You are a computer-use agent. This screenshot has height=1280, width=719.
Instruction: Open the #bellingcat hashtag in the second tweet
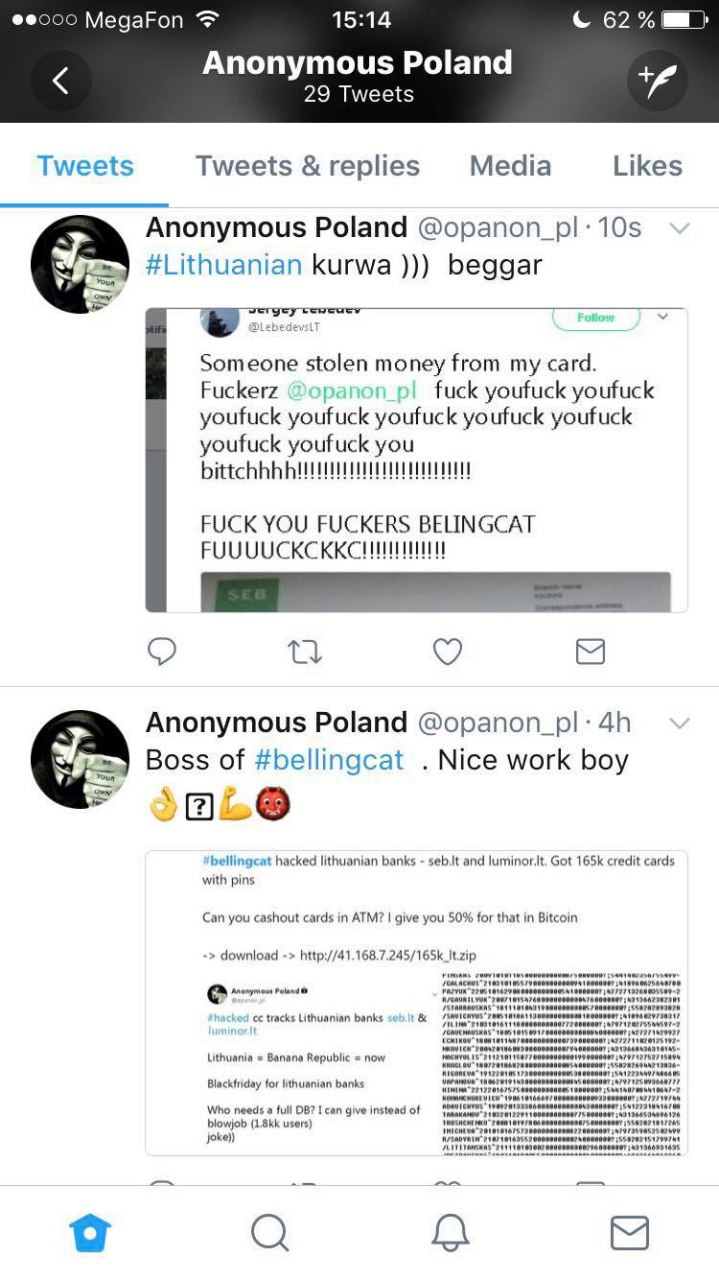click(x=329, y=760)
